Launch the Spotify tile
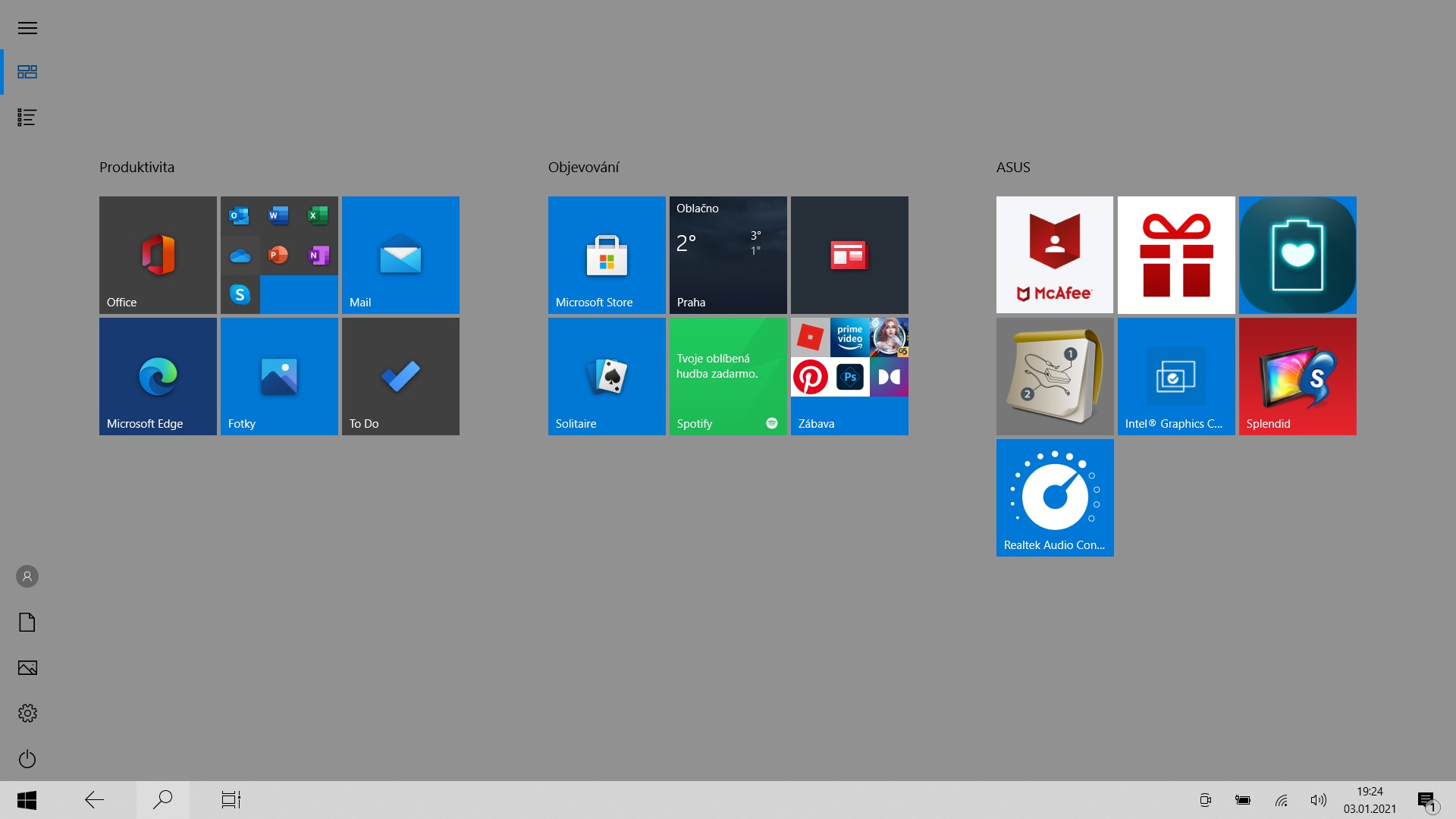This screenshot has width=1456, height=819. pyautogui.click(x=728, y=376)
